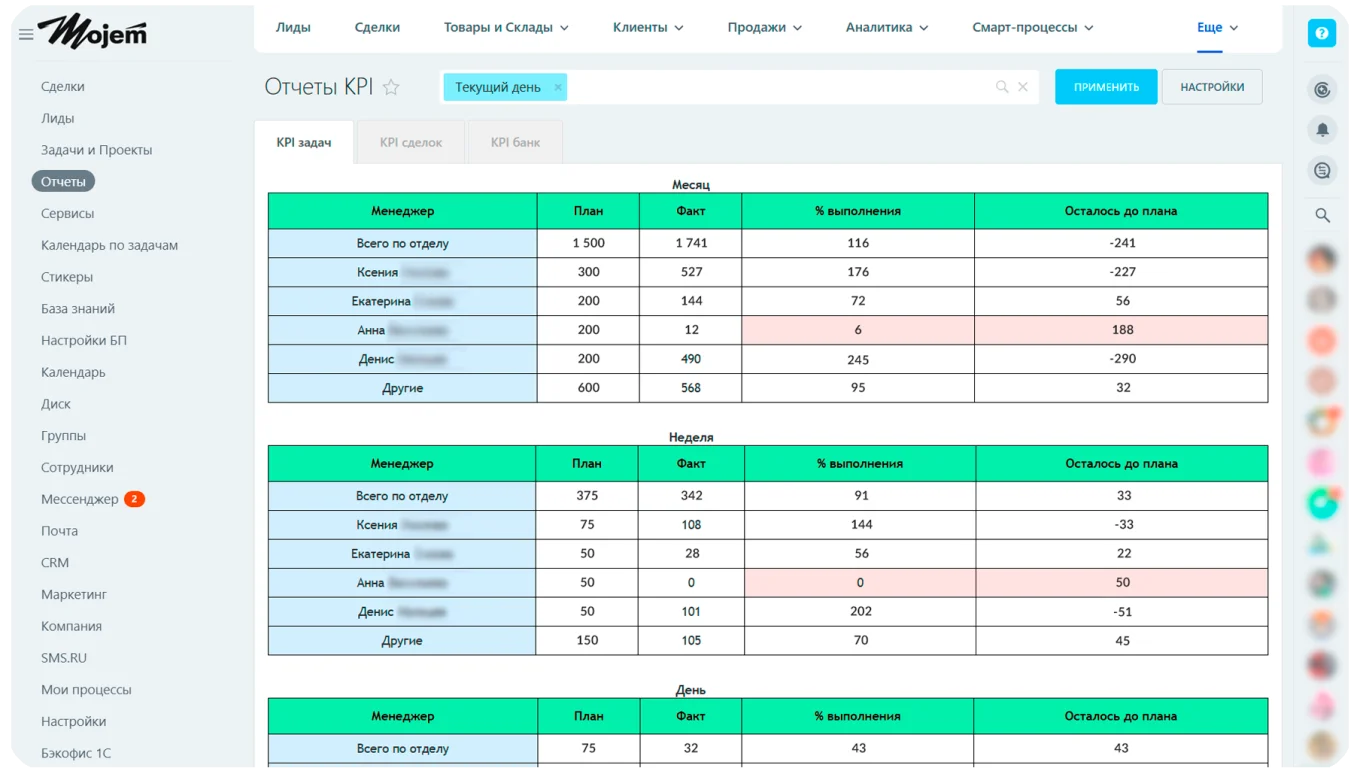The image size is (1360, 771).
Task: Click the top user avatar on the right
Action: click(x=1322, y=257)
